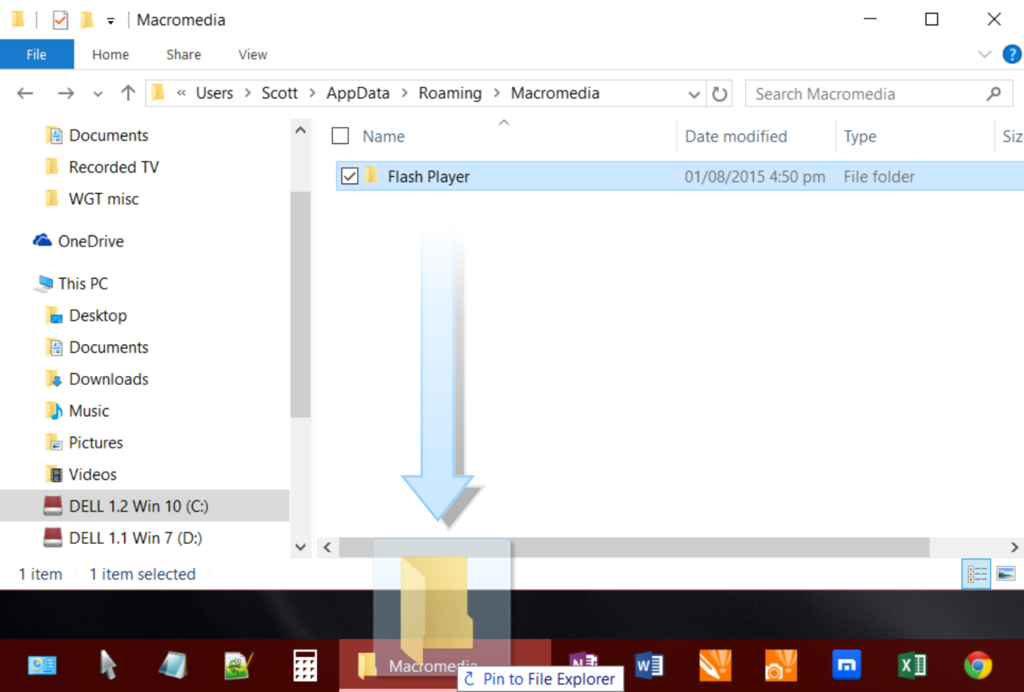Viewport: 1024px width, 692px height.
Task: Uncheck the Flash Player folder checkbox
Action: click(x=349, y=176)
